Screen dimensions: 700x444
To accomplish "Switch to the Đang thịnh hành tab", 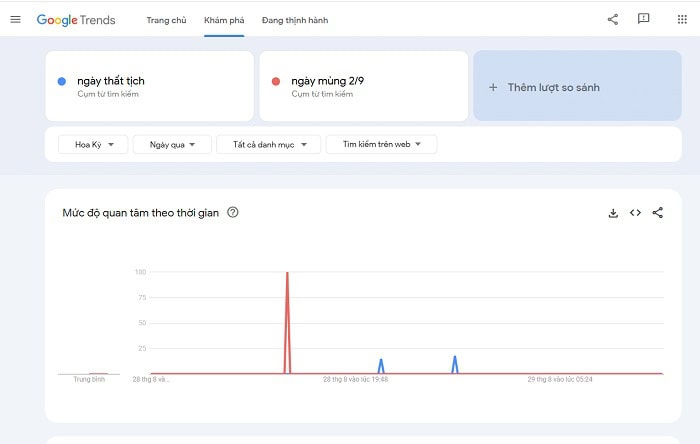I will coord(294,20).
